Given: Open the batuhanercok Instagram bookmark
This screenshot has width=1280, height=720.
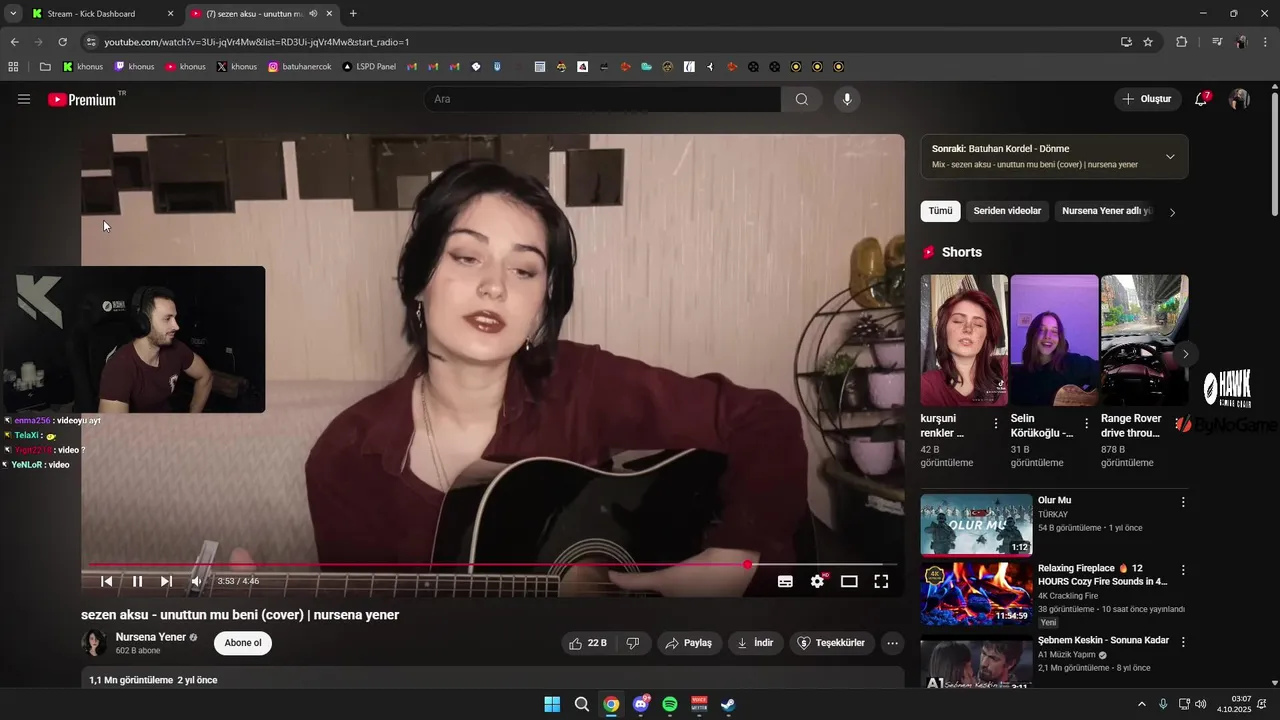Looking at the screenshot, I should coord(298,67).
